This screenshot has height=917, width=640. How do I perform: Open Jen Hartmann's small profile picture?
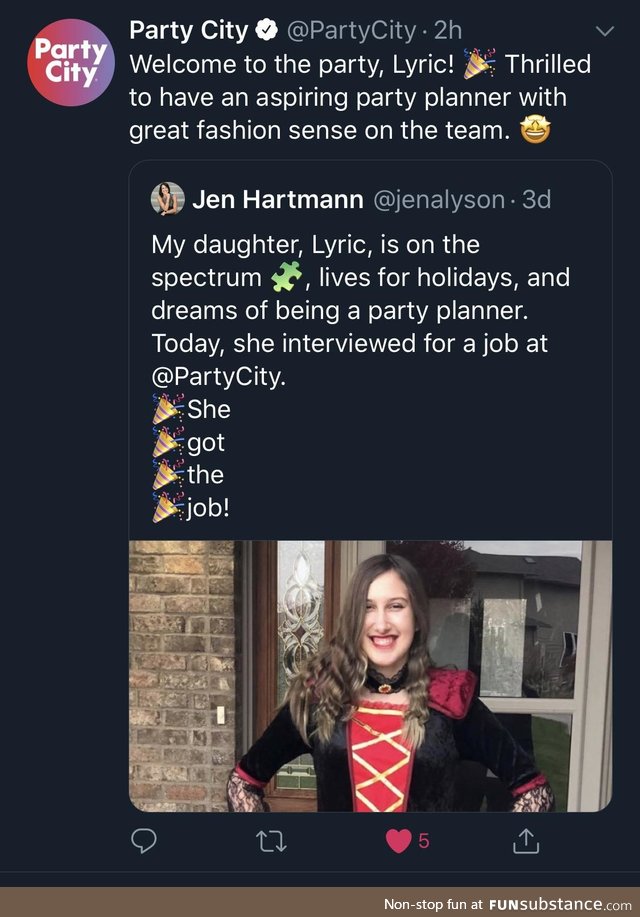pyautogui.click(x=168, y=198)
